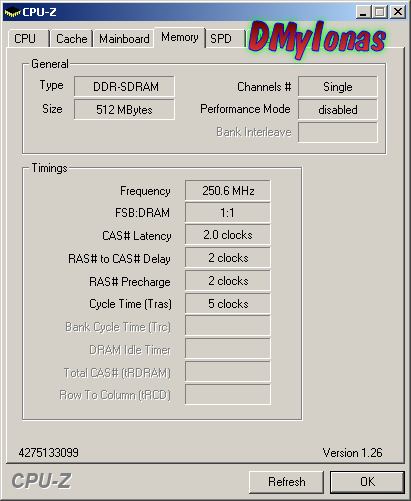Click the Frequency label

145,191
